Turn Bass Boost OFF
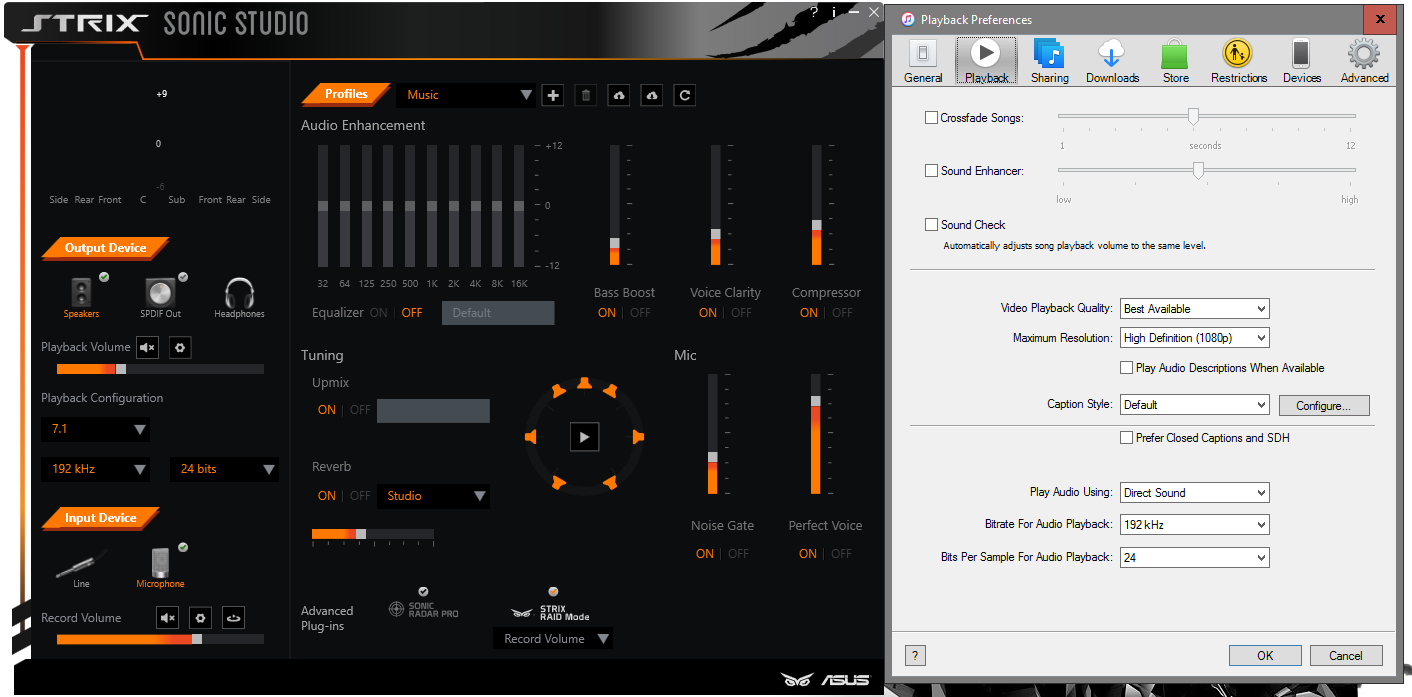The image size is (1412, 697). click(x=640, y=313)
